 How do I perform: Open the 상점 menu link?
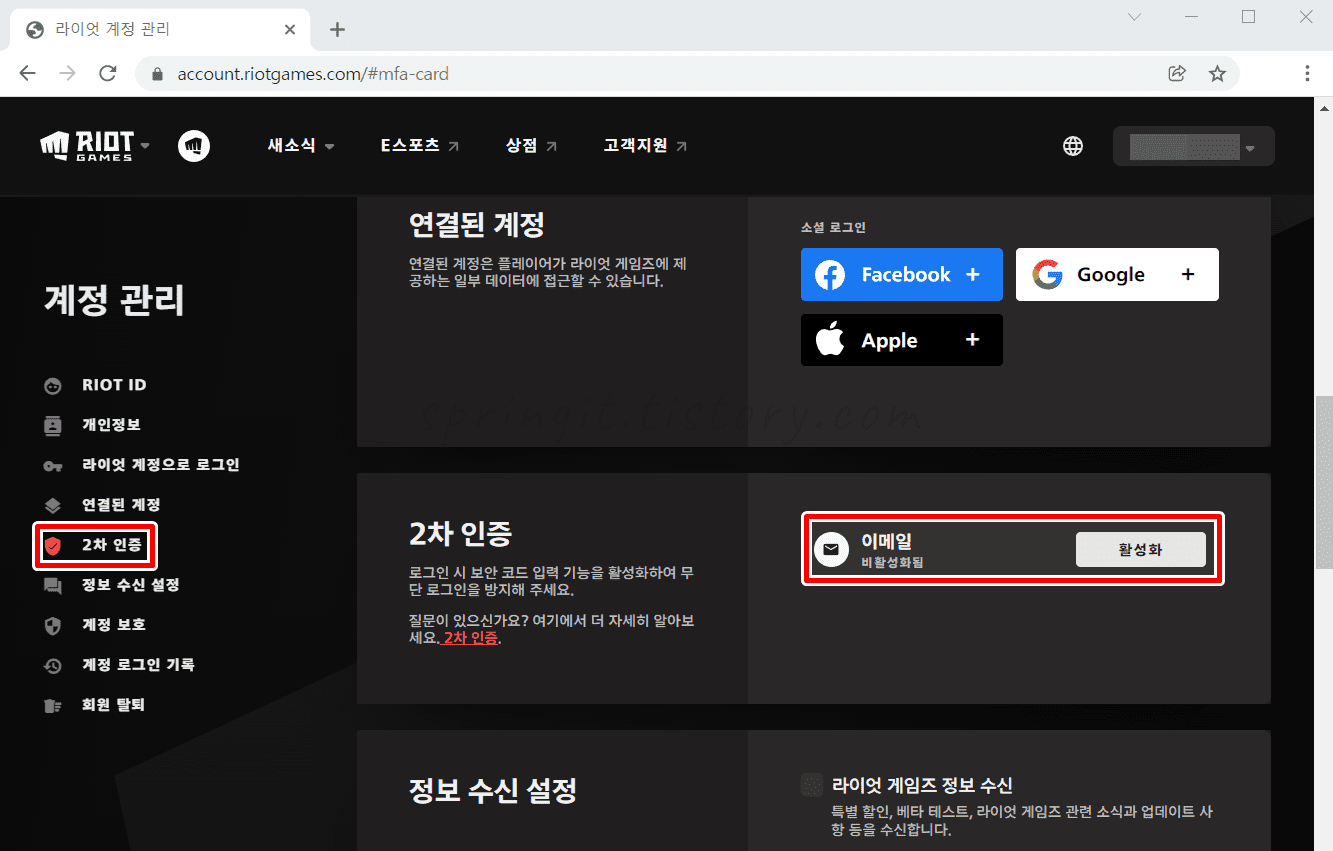(x=532, y=146)
